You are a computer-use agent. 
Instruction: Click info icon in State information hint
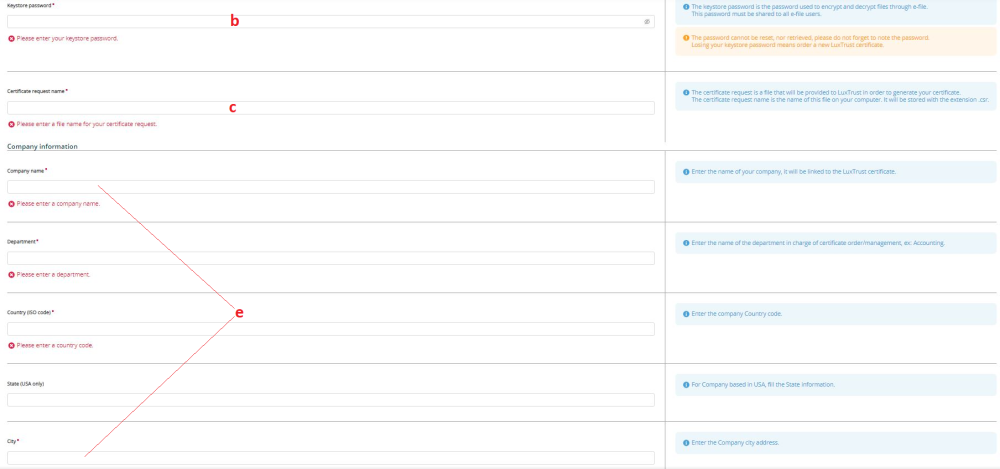686,385
